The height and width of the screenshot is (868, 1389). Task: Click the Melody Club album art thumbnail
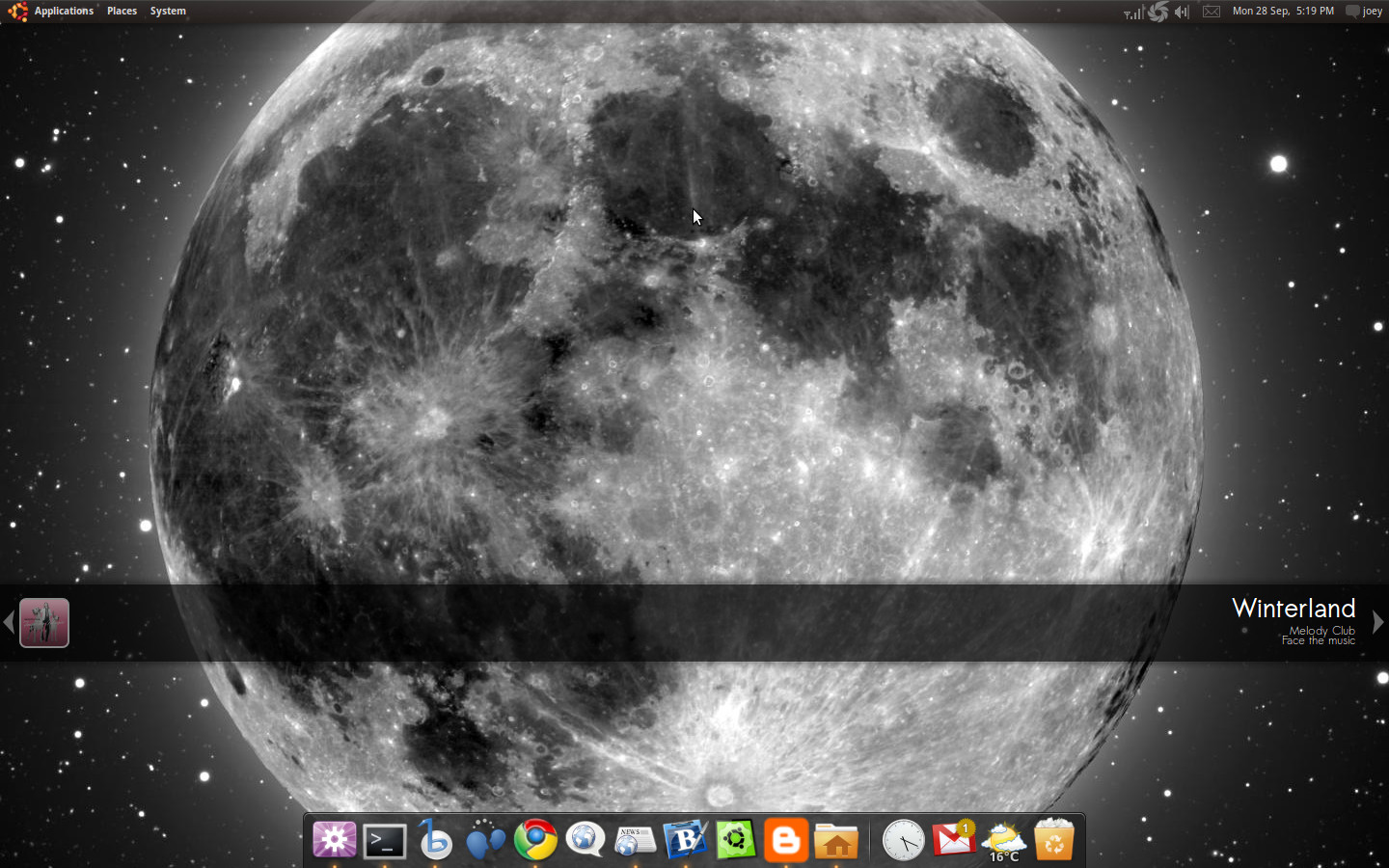click(44, 622)
